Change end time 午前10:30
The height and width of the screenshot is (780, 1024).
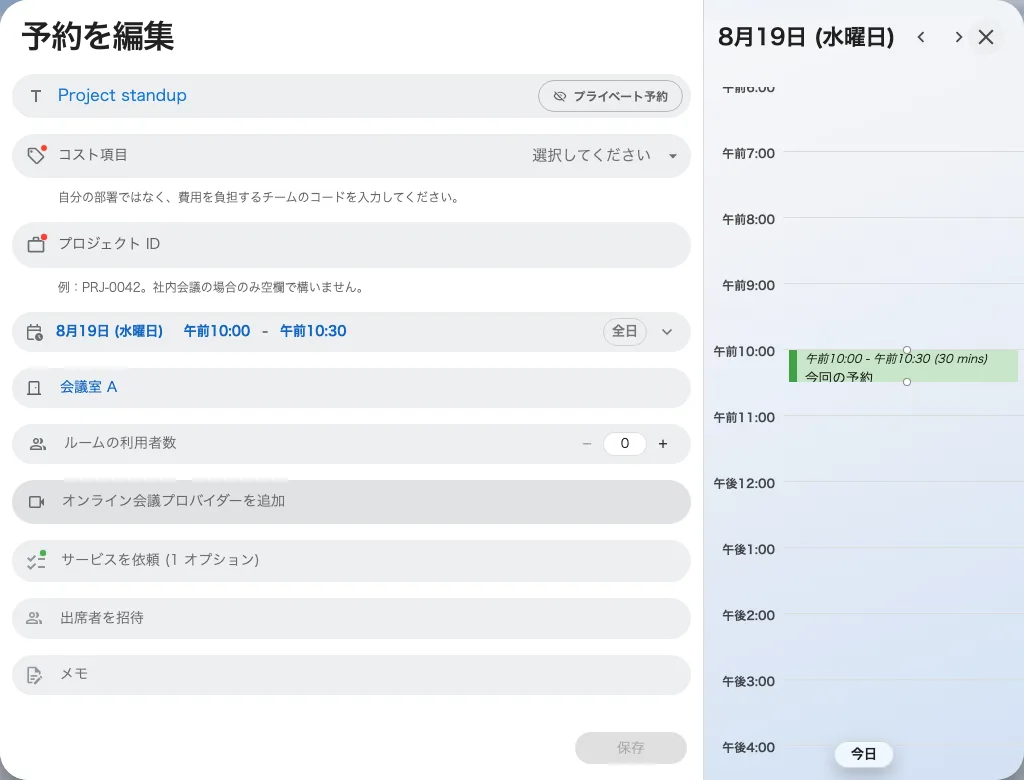tap(313, 331)
